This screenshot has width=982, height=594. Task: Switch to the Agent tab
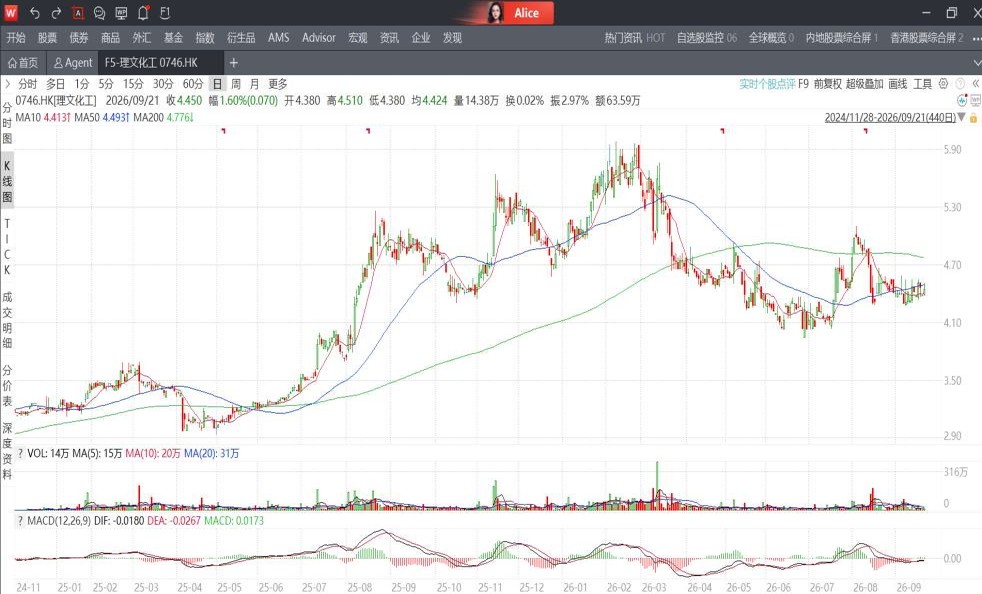click(73, 63)
